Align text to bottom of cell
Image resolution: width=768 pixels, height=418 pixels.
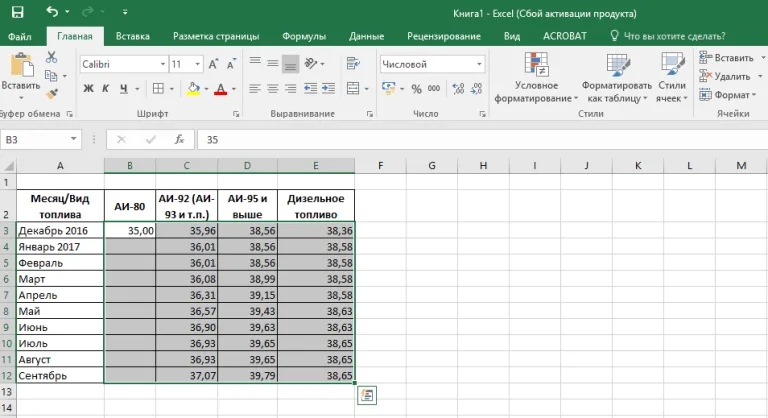290,64
